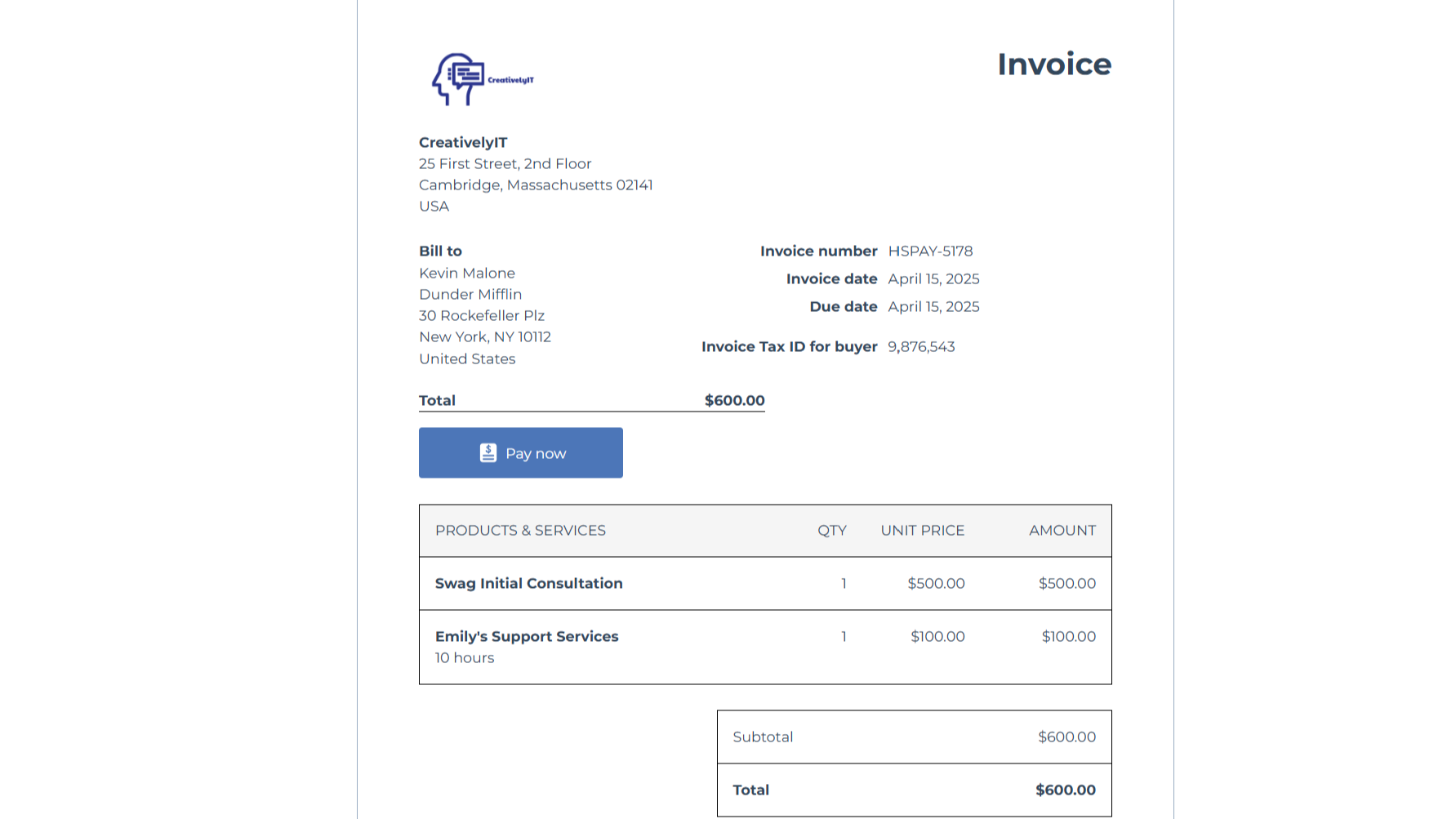This screenshot has height=819, width=1456.
Task: Click Emily's Support Services line item
Action: 527,637
